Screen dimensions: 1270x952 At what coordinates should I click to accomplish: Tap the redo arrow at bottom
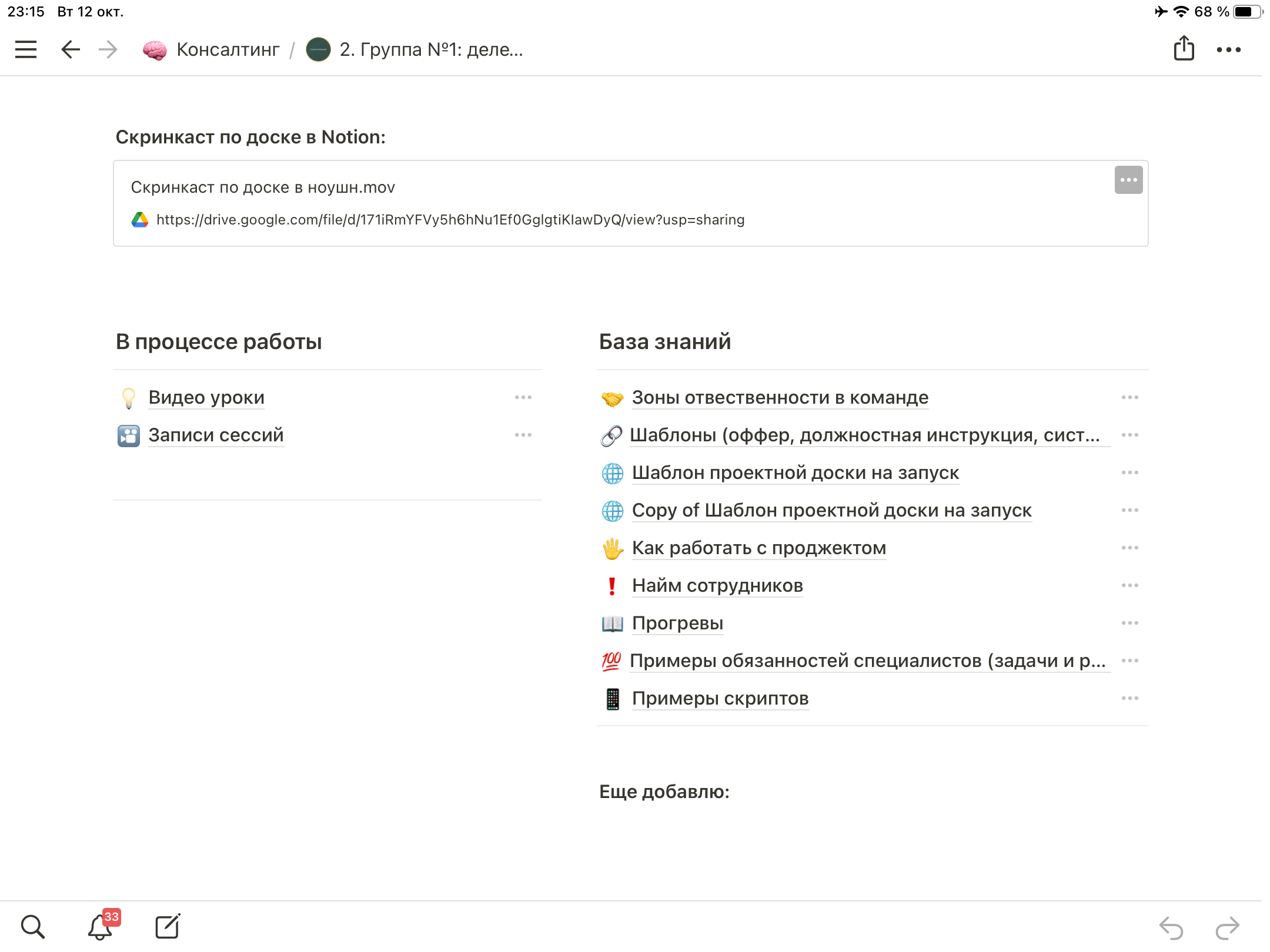pos(1227,928)
